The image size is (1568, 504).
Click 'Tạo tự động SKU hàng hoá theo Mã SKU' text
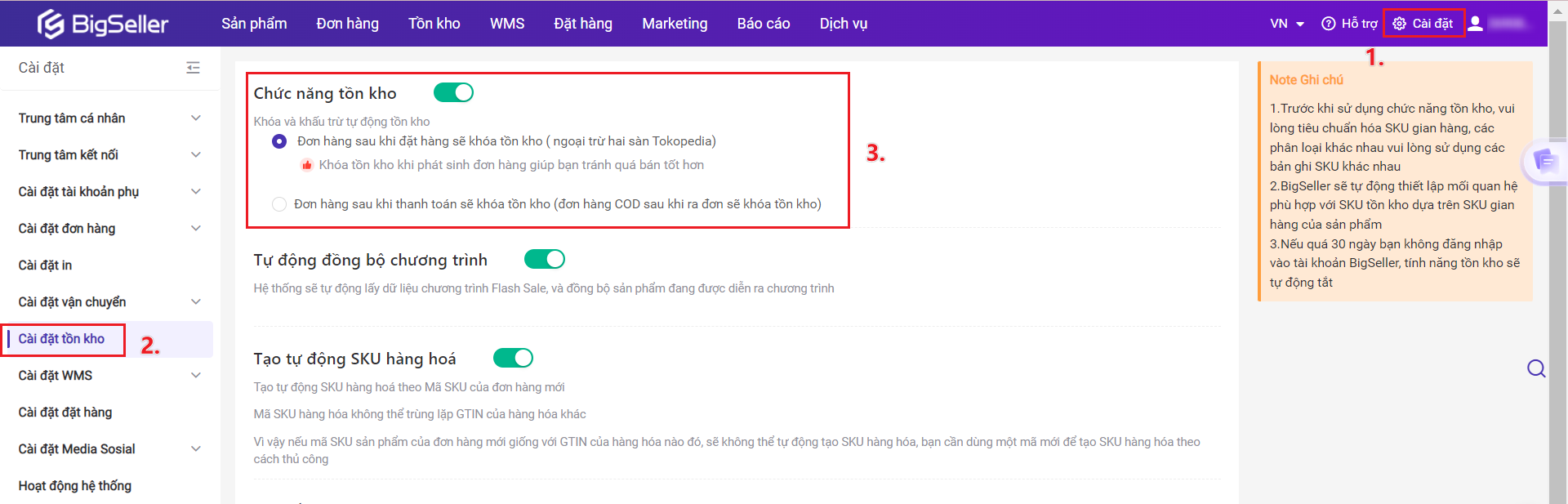409,387
